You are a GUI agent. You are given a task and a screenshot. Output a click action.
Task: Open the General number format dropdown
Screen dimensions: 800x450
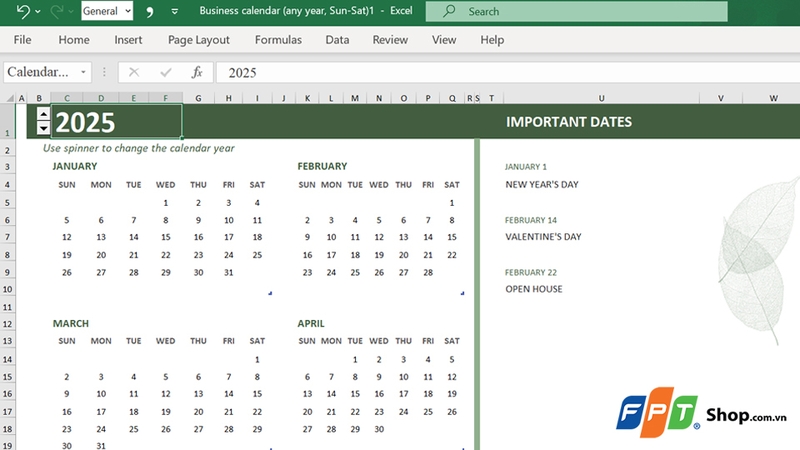(126, 12)
